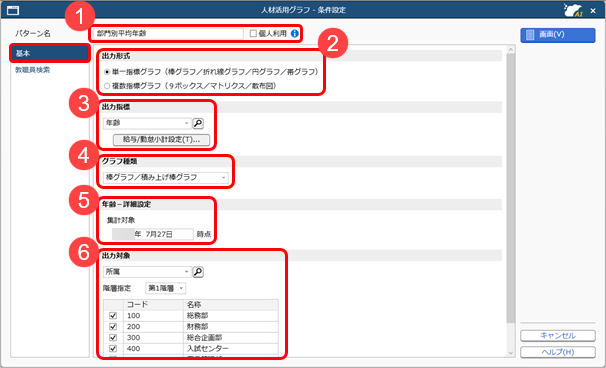
Task: Click code cell 200
Action: click(153, 327)
